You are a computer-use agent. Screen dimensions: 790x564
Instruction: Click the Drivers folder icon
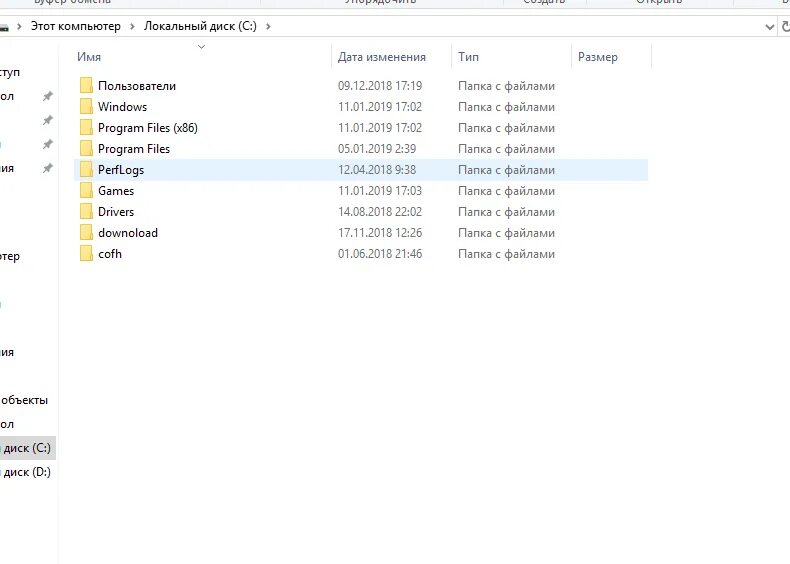86,212
